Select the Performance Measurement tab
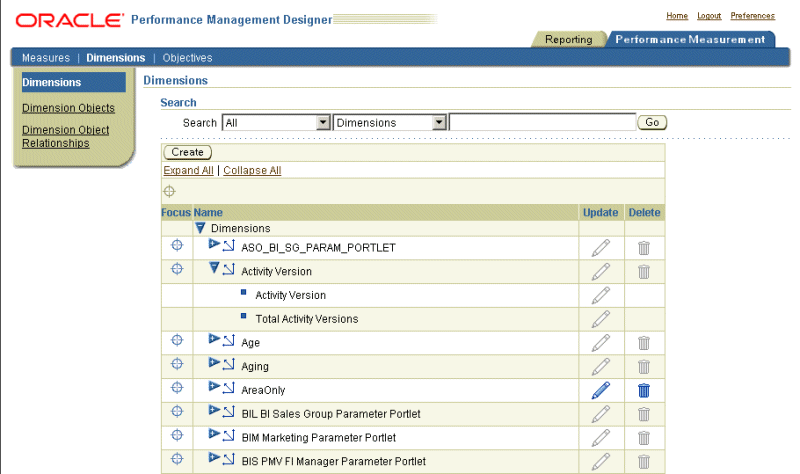Screen dimensions: 800x474 click(690, 39)
